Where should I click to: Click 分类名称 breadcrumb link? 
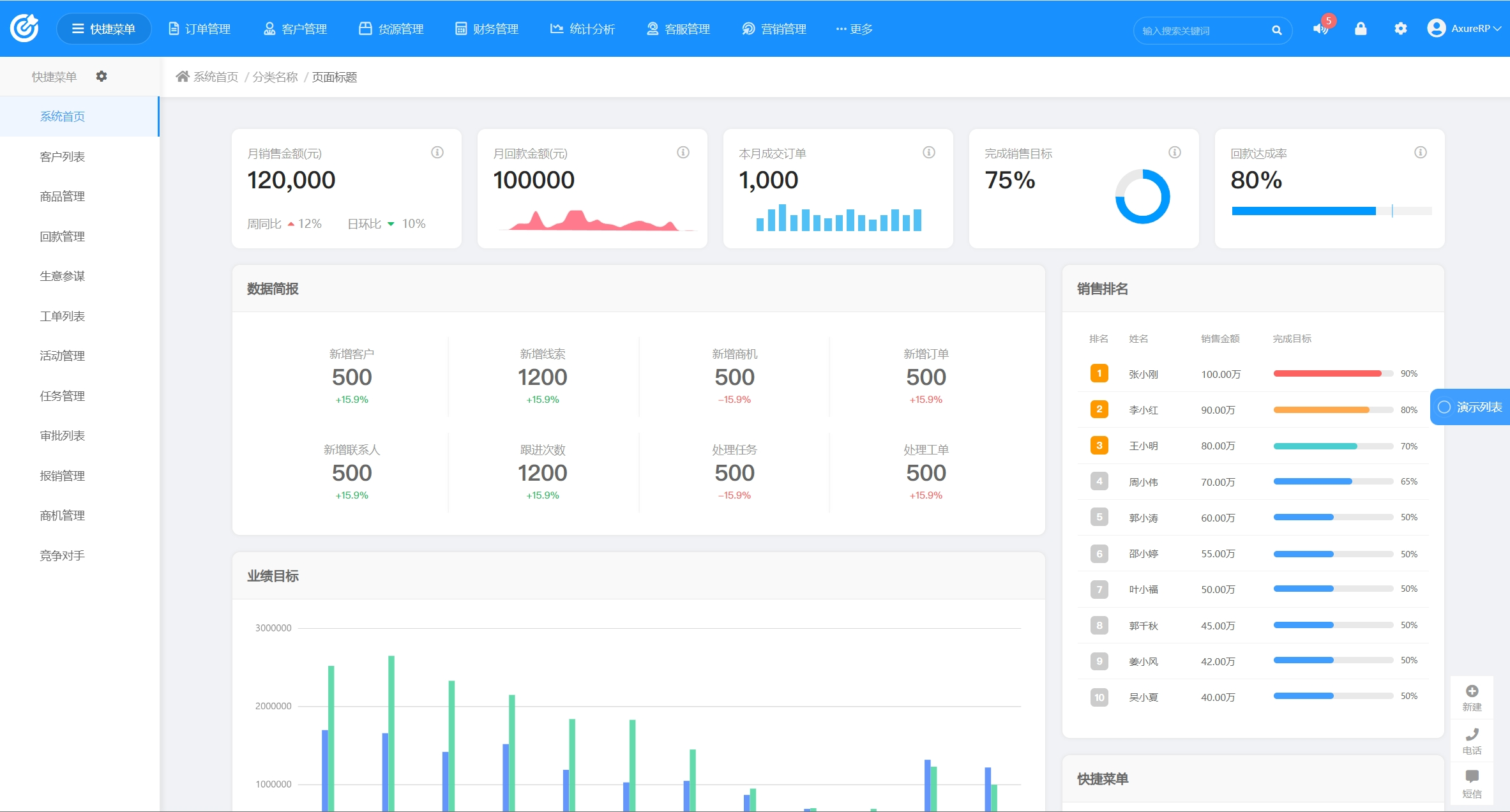(275, 77)
